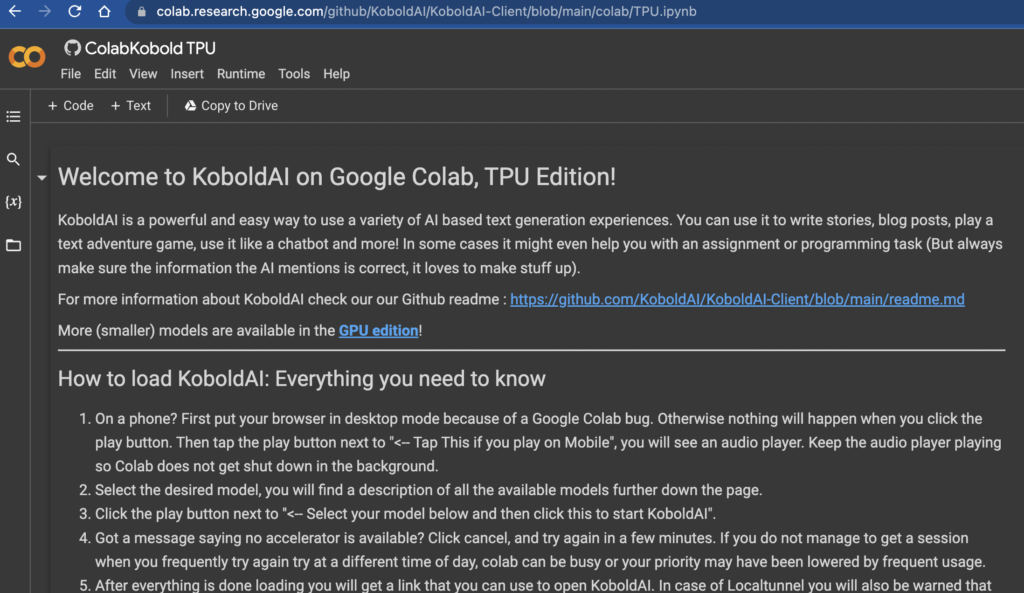Add a text cell with + Text
1024x593 pixels.
(x=130, y=105)
